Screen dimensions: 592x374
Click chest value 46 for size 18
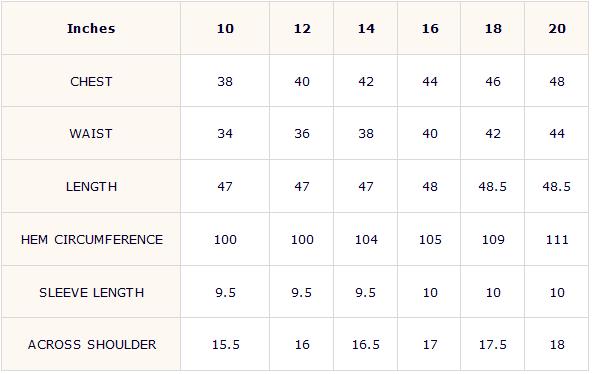pyautogui.click(x=493, y=82)
